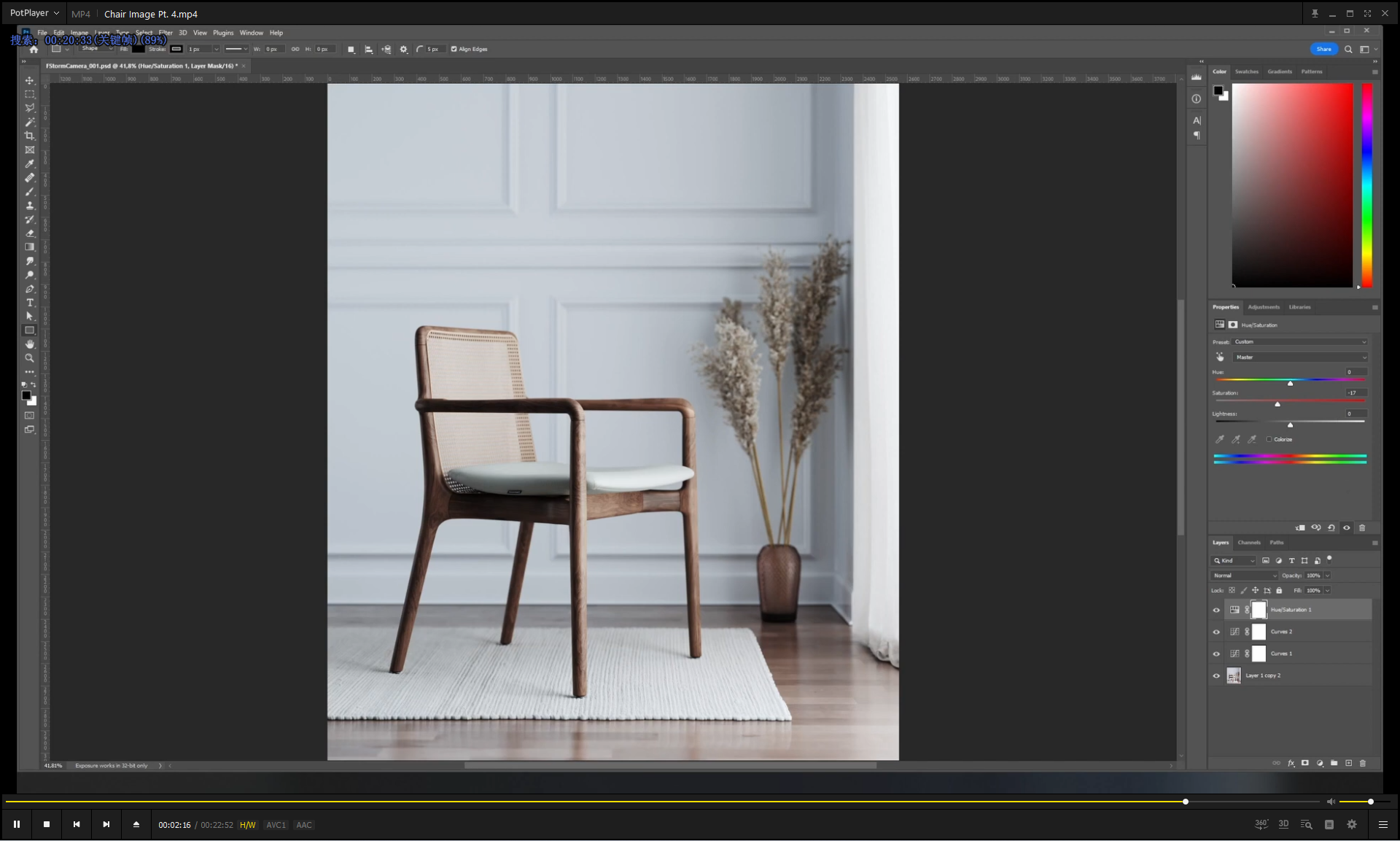Open the Preset Custom dropdown
This screenshot has width=1400, height=841.
(x=1300, y=342)
